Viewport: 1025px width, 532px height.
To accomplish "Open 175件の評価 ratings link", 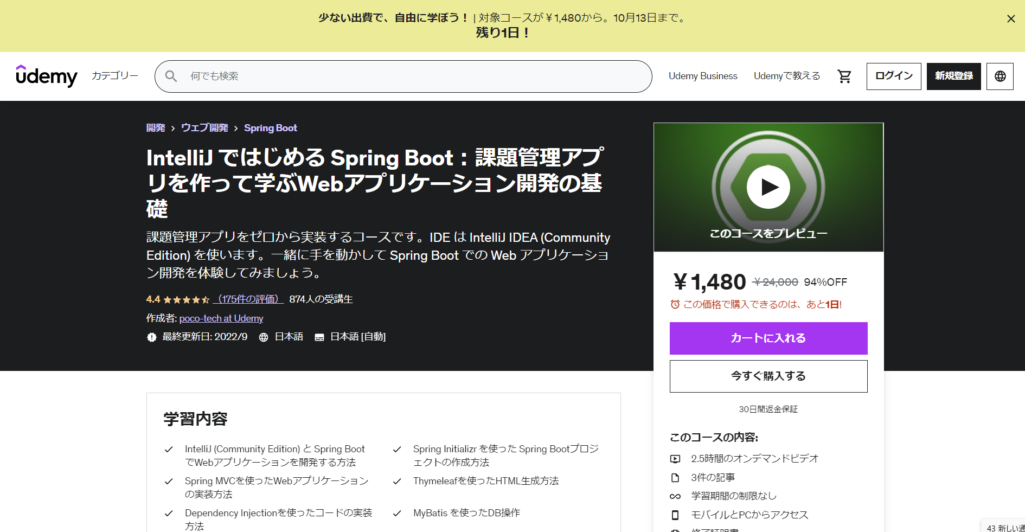I will (x=249, y=299).
